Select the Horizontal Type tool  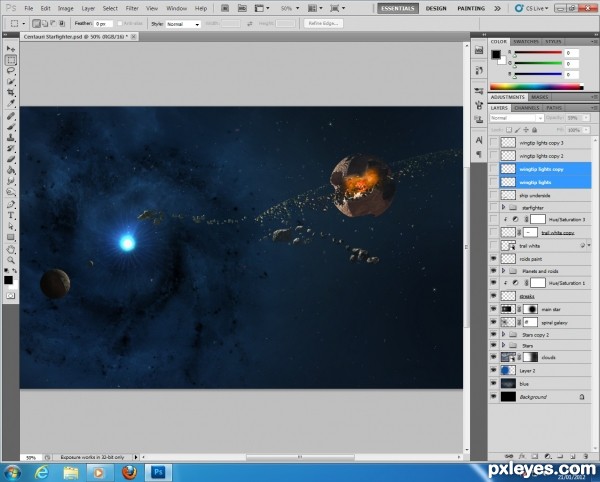click(11, 215)
